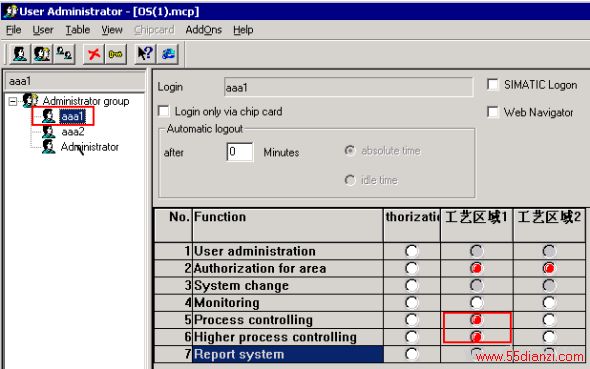Check Login only via chip card

click(x=164, y=111)
